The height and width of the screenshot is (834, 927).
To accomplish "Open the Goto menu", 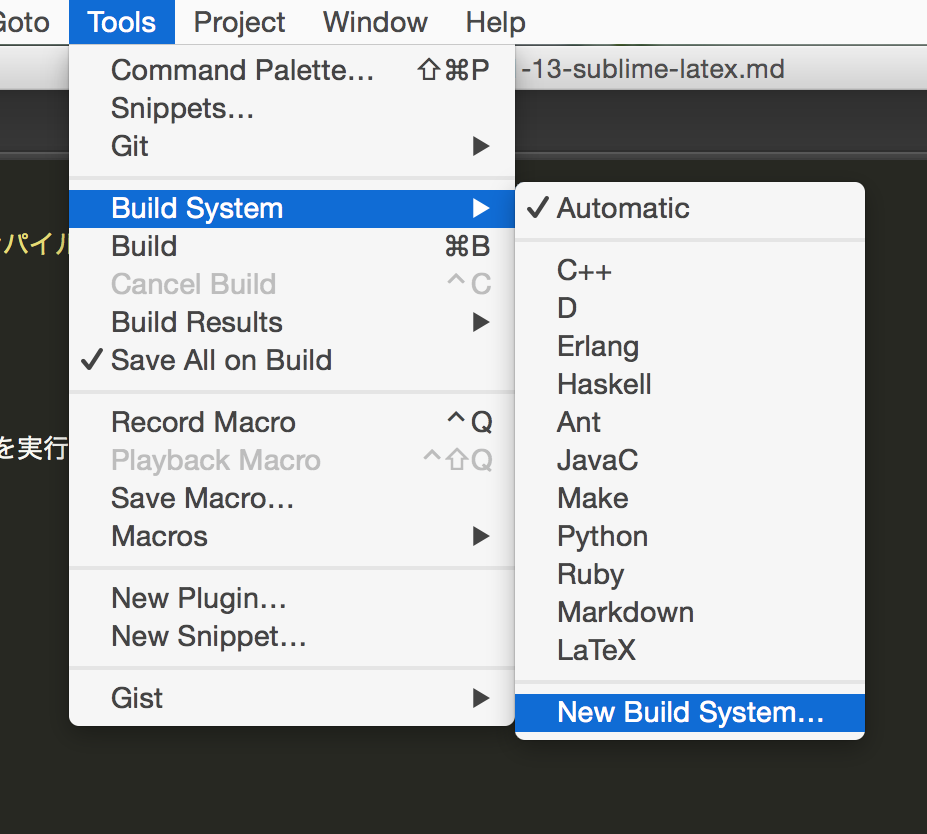I will point(24,22).
